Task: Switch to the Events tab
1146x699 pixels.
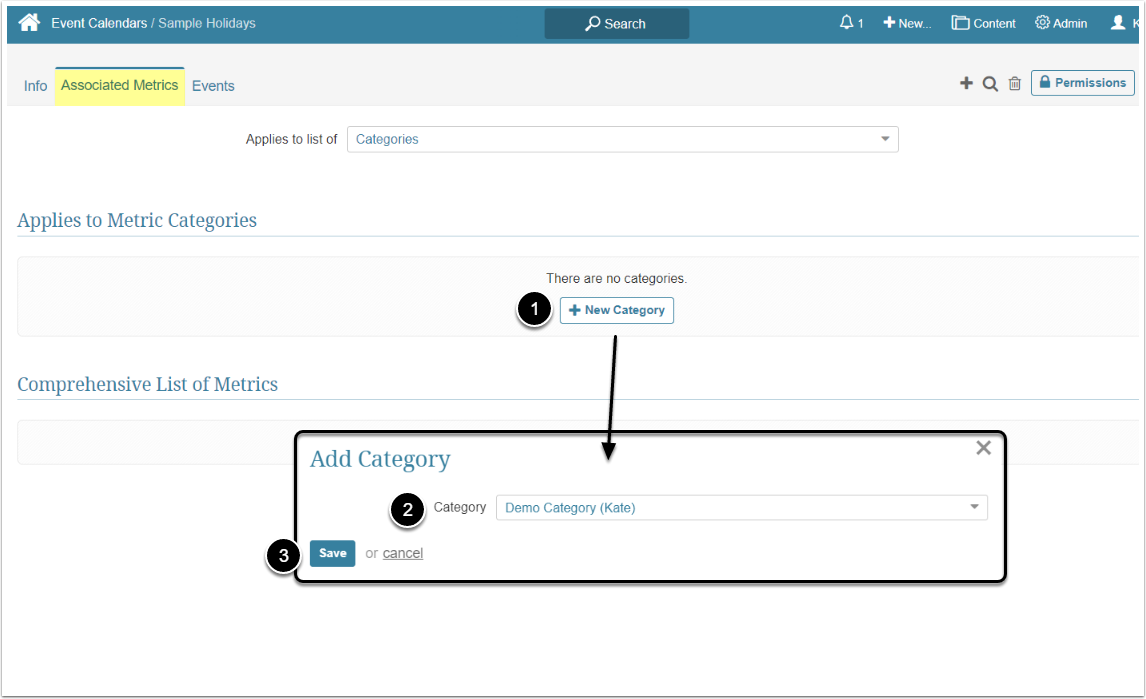Action: point(213,86)
